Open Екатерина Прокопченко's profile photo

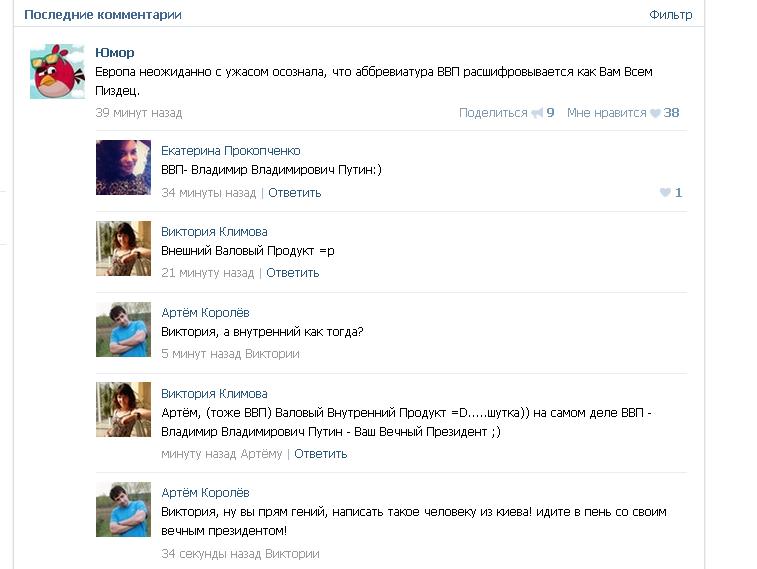[x=124, y=167]
